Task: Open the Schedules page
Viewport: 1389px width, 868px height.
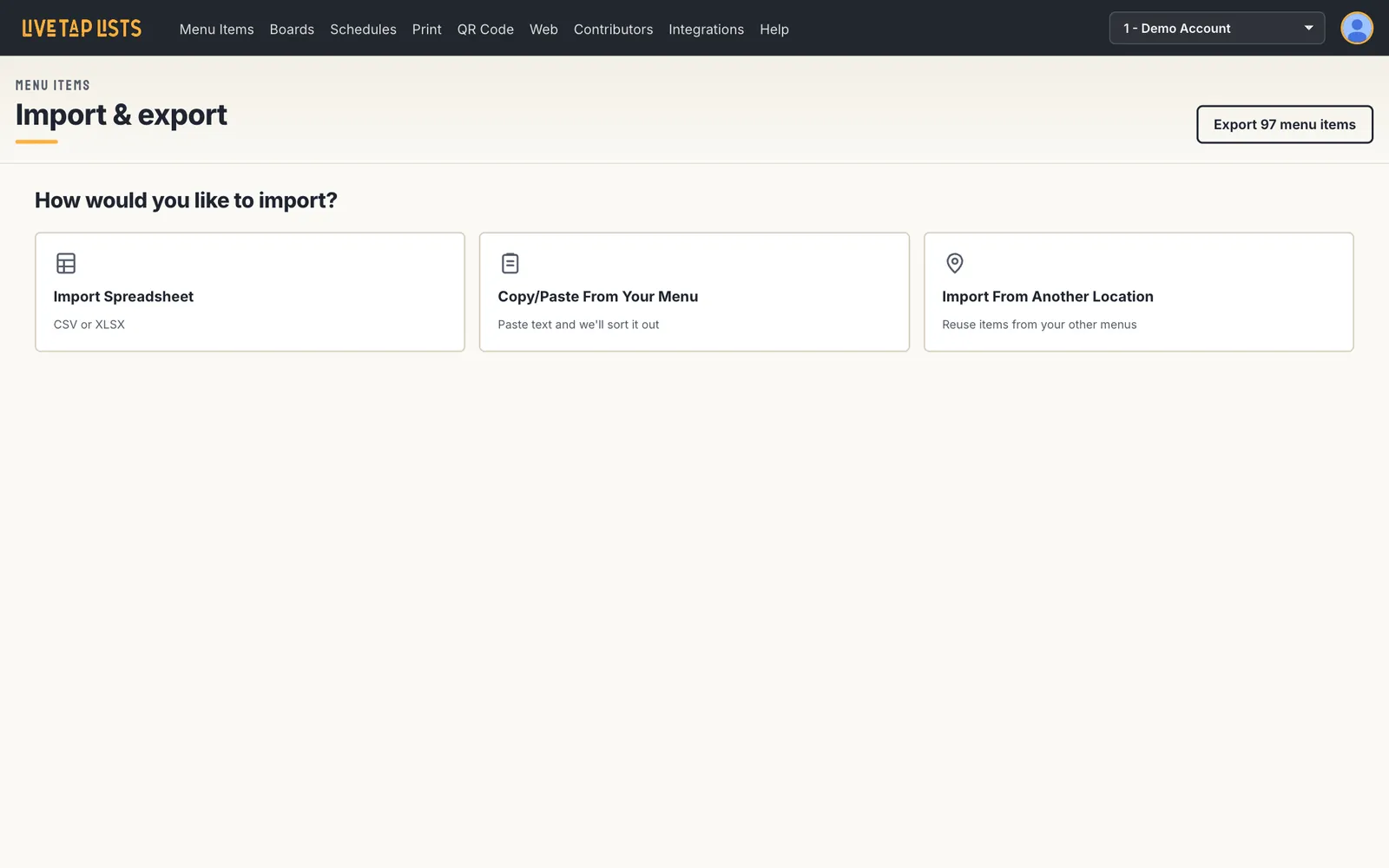Action: (x=363, y=30)
